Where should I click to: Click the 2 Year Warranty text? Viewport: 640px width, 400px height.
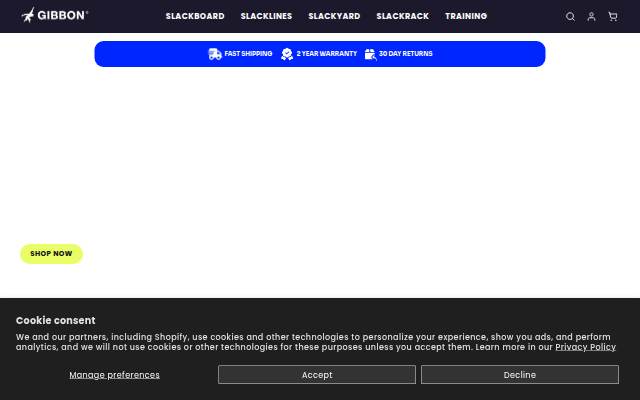click(x=327, y=53)
